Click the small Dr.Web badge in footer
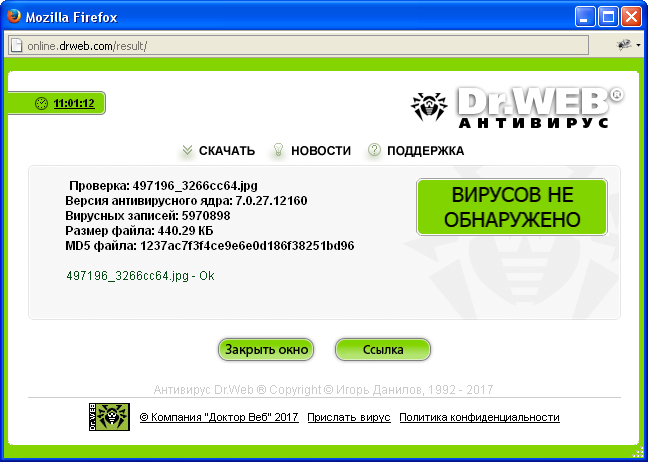Image resolution: width=648 pixels, height=462 pixels. click(x=109, y=417)
